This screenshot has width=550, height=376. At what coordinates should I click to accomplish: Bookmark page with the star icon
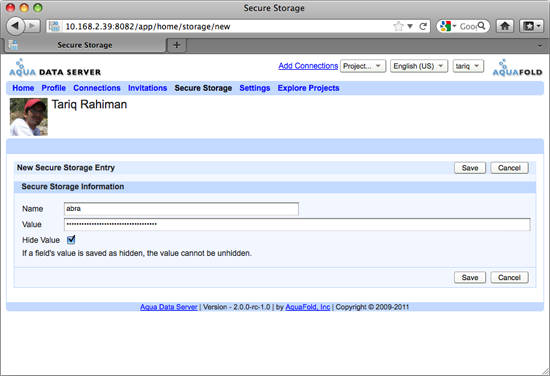pos(398,26)
